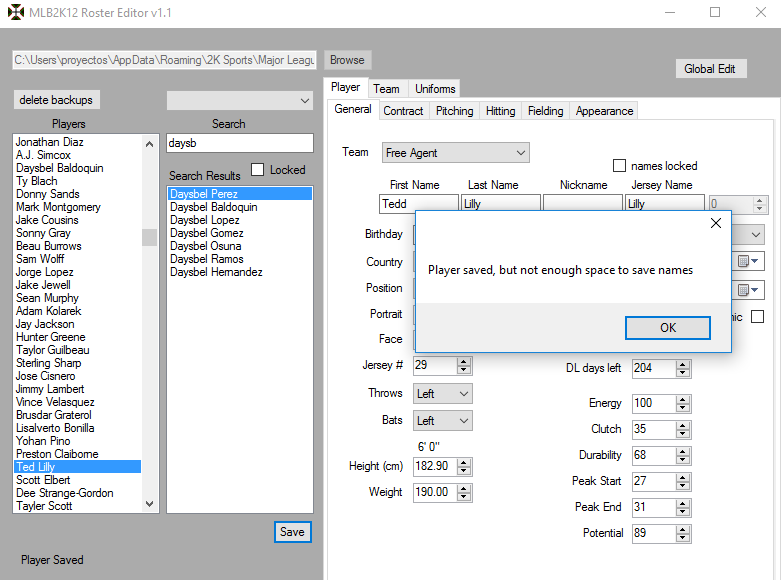The height and width of the screenshot is (580, 781).
Task: Click the Players list scrollbar thumb
Action: [x=149, y=237]
